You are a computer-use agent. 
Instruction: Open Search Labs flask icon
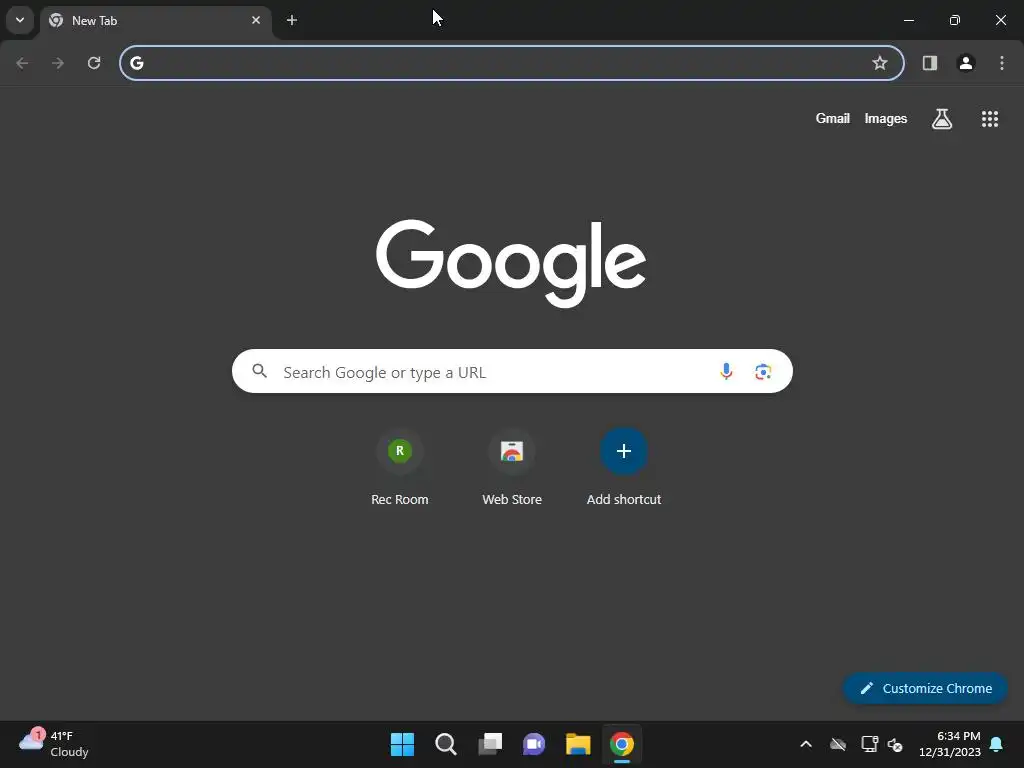942,119
